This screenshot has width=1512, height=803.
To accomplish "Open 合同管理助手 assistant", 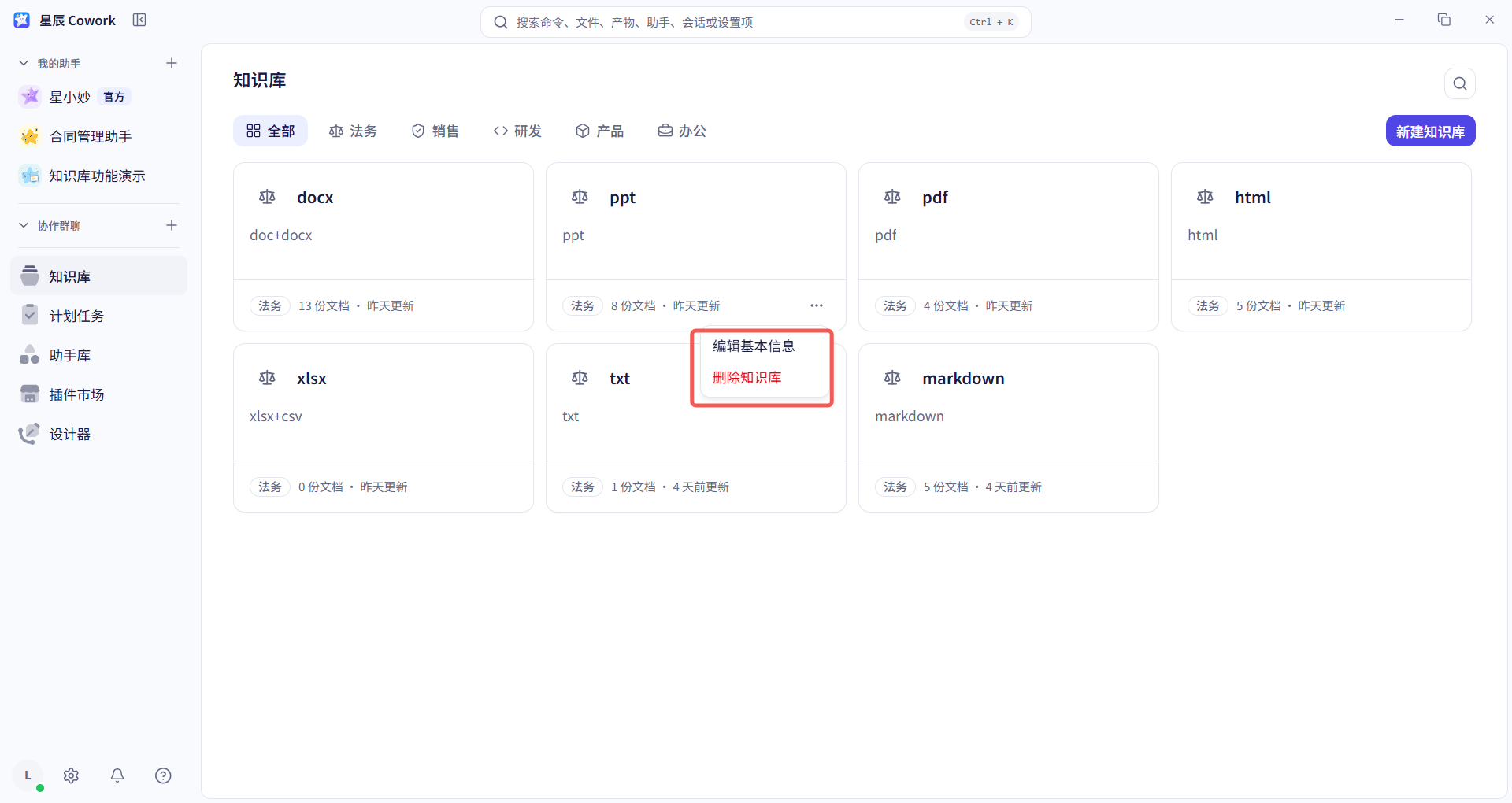I will [98, 136].
